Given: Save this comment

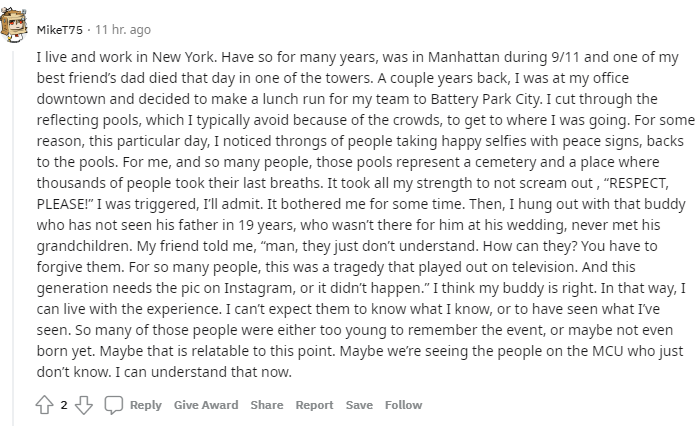Looking at the screenshot, I should (359, 405).
